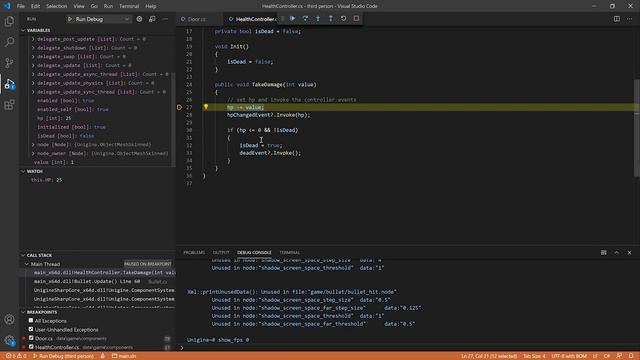Screen dimensions: 640x360
Task: Go to line via Ln 27 status entry
Action: [x=489, y=356]
